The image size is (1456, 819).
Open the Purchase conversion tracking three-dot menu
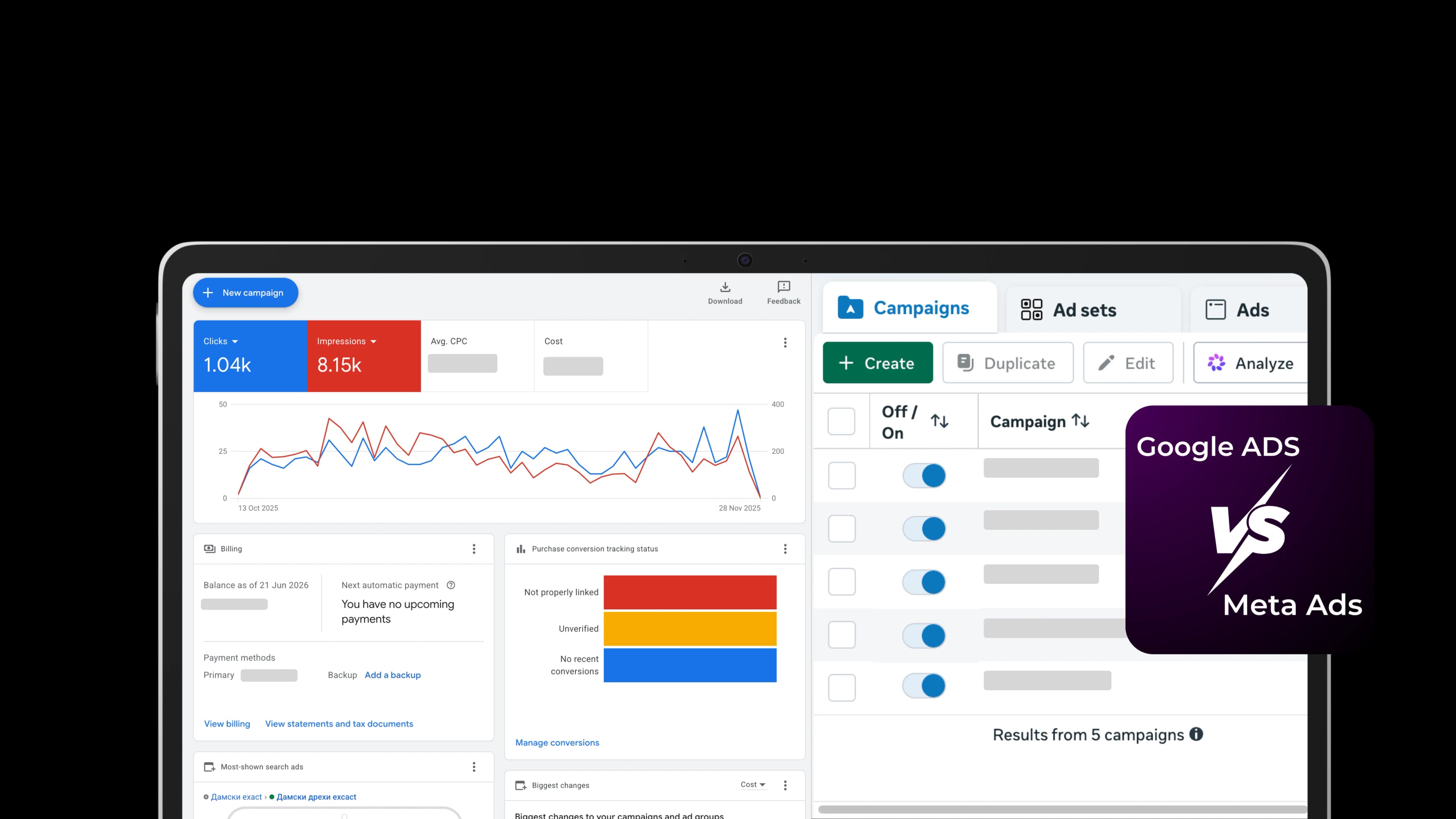coord(785,549)
